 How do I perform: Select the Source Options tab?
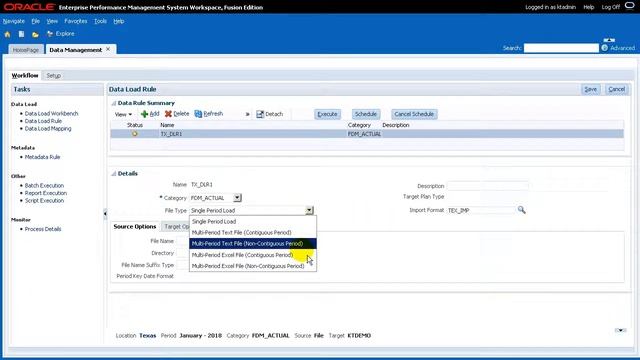click(135, 227)
